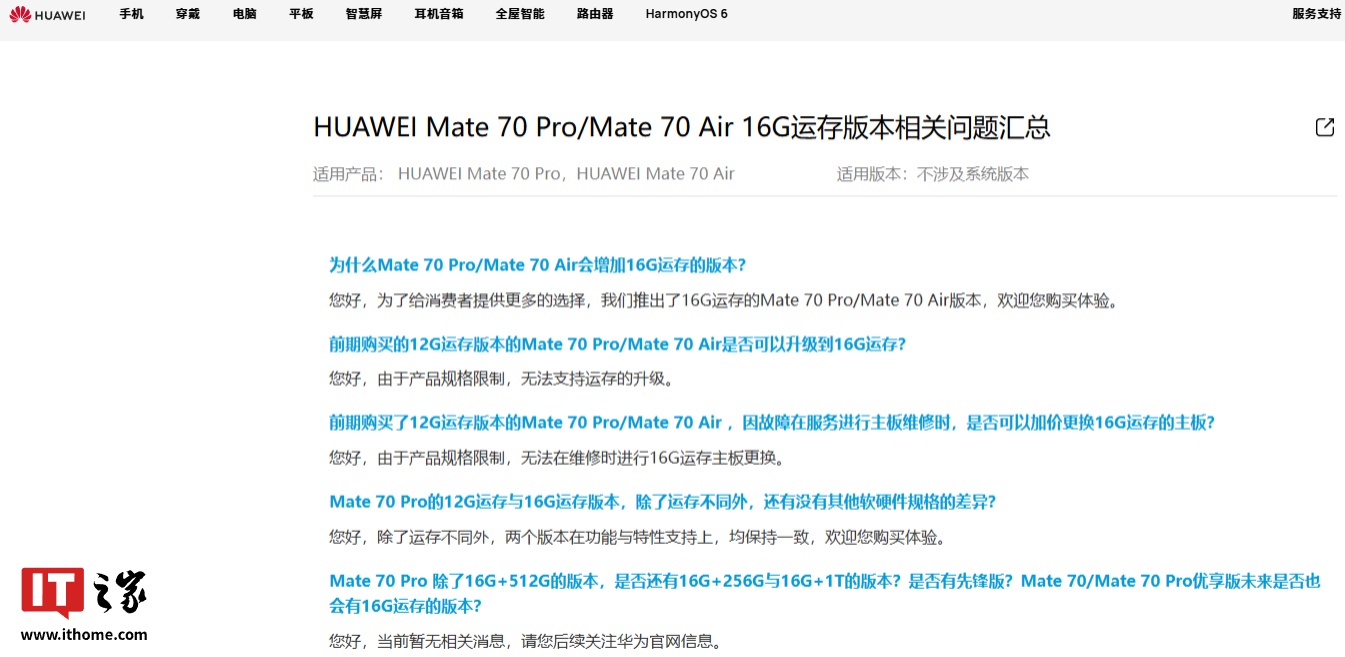
Task: Go to 耳机音箱 category
Action: (439, 14)
